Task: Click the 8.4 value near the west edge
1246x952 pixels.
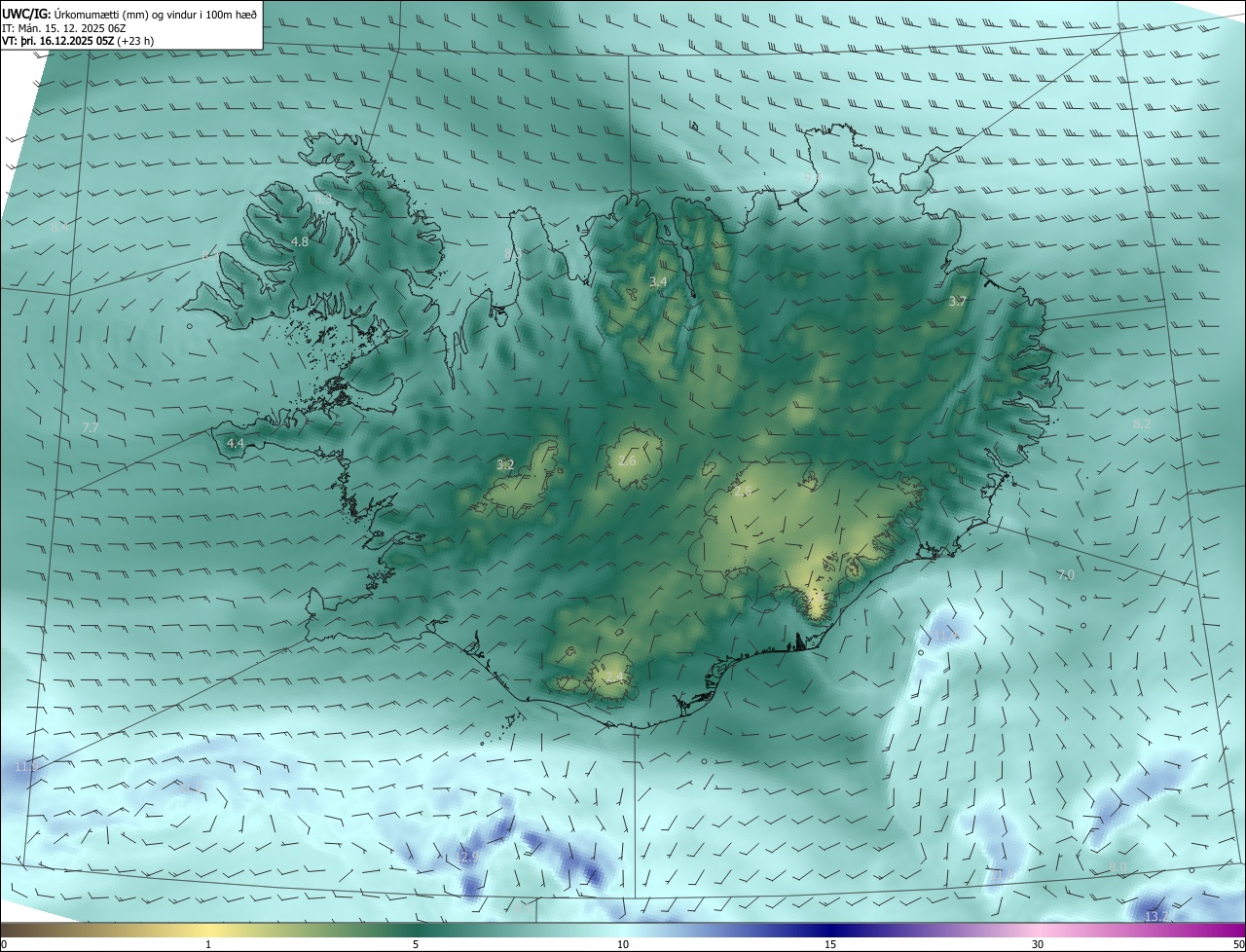Action: coord(59,227)
